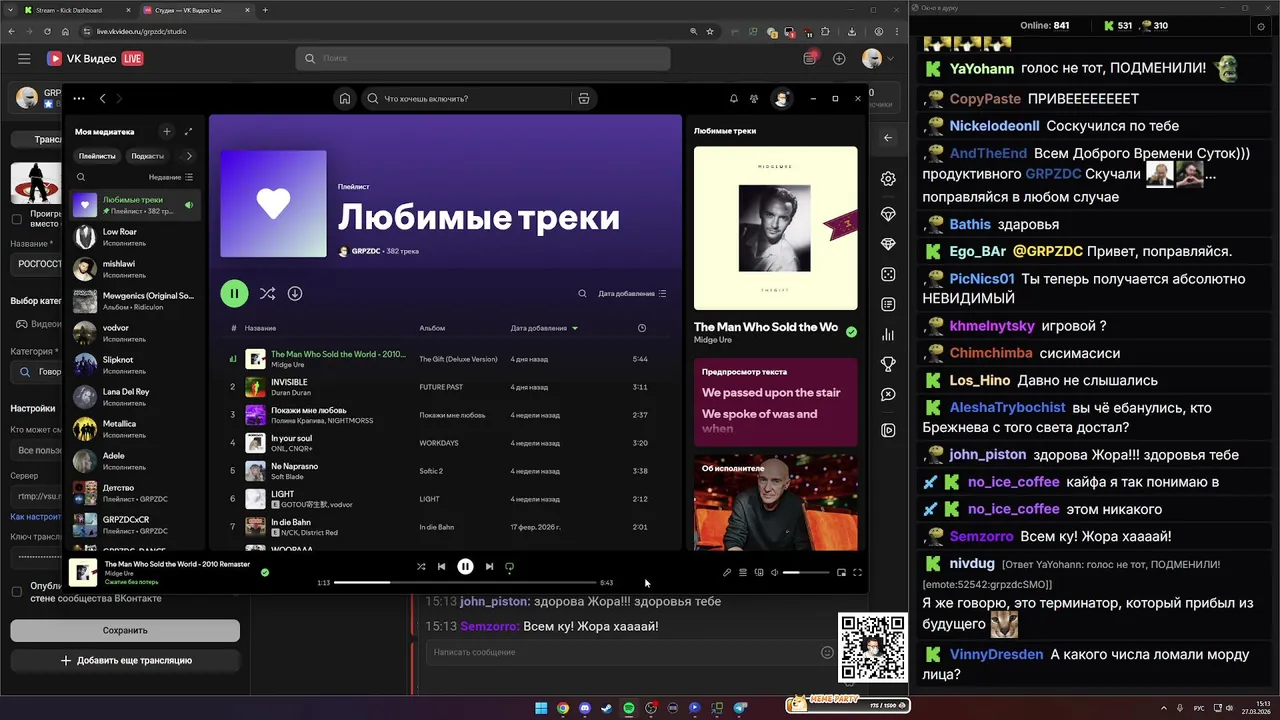This screenshot has height=720, width=1280.
Task: Open the playback queue icon
Action: 743,573
